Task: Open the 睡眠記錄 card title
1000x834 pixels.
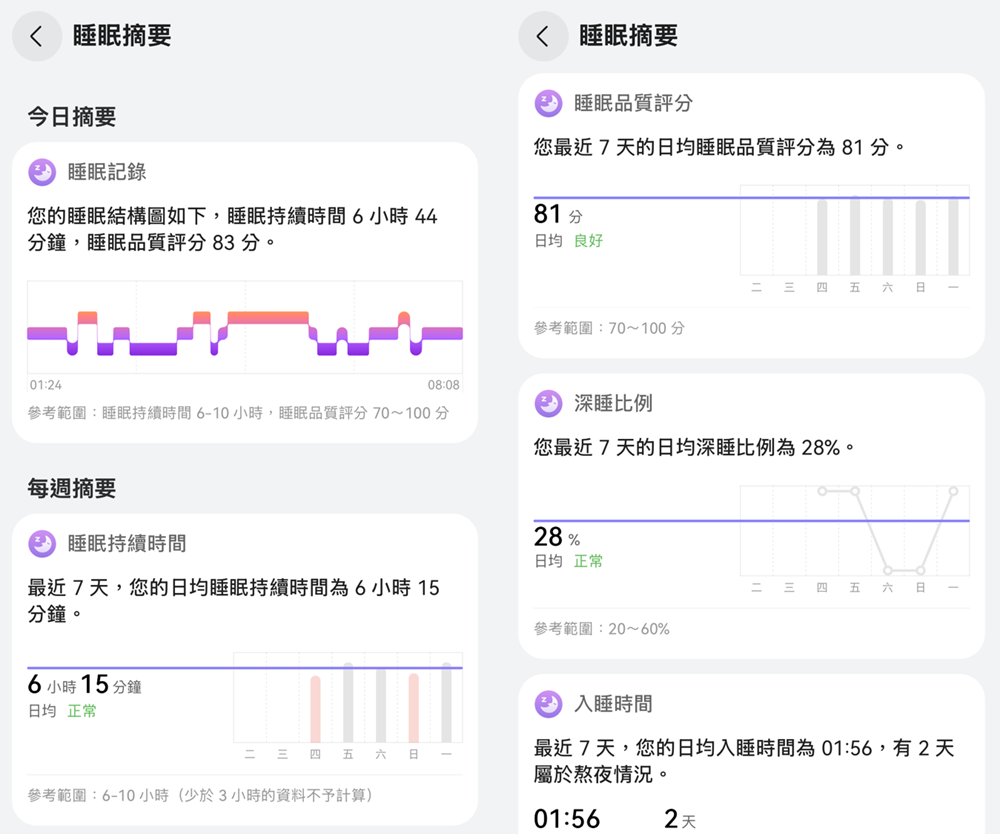Action: coord(107,172)
